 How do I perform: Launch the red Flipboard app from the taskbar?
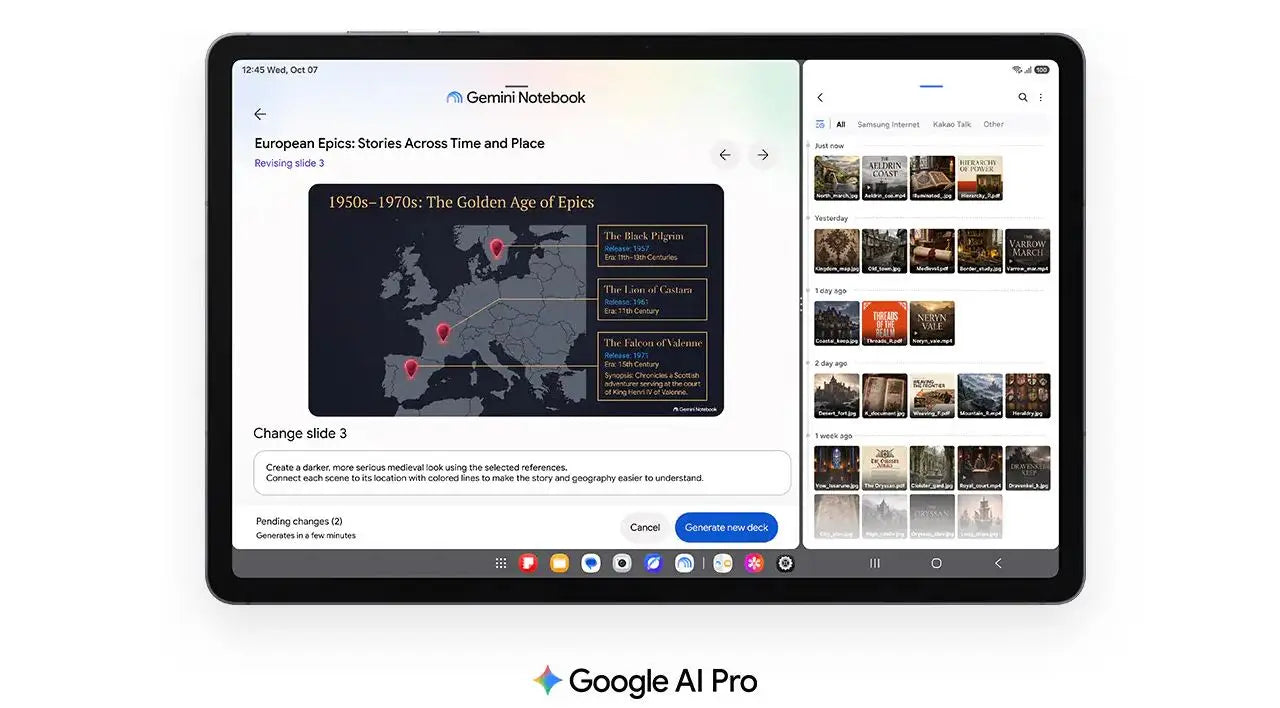click(x=528, y=564)
